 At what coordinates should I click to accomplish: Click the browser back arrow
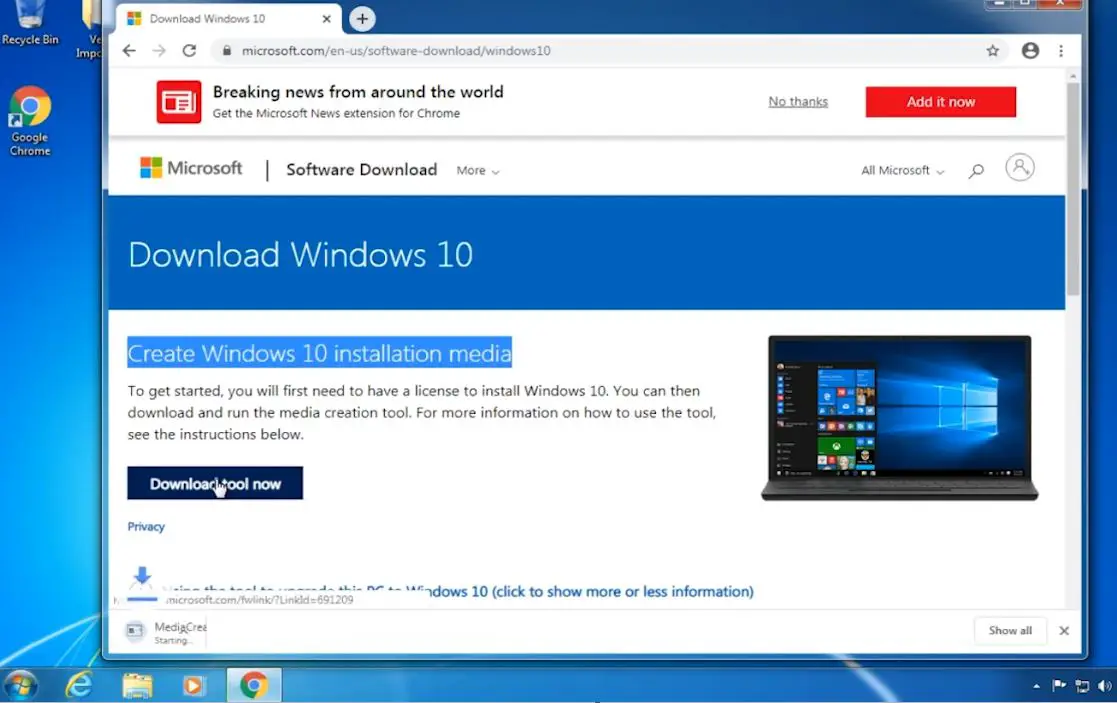pos(129,51)
